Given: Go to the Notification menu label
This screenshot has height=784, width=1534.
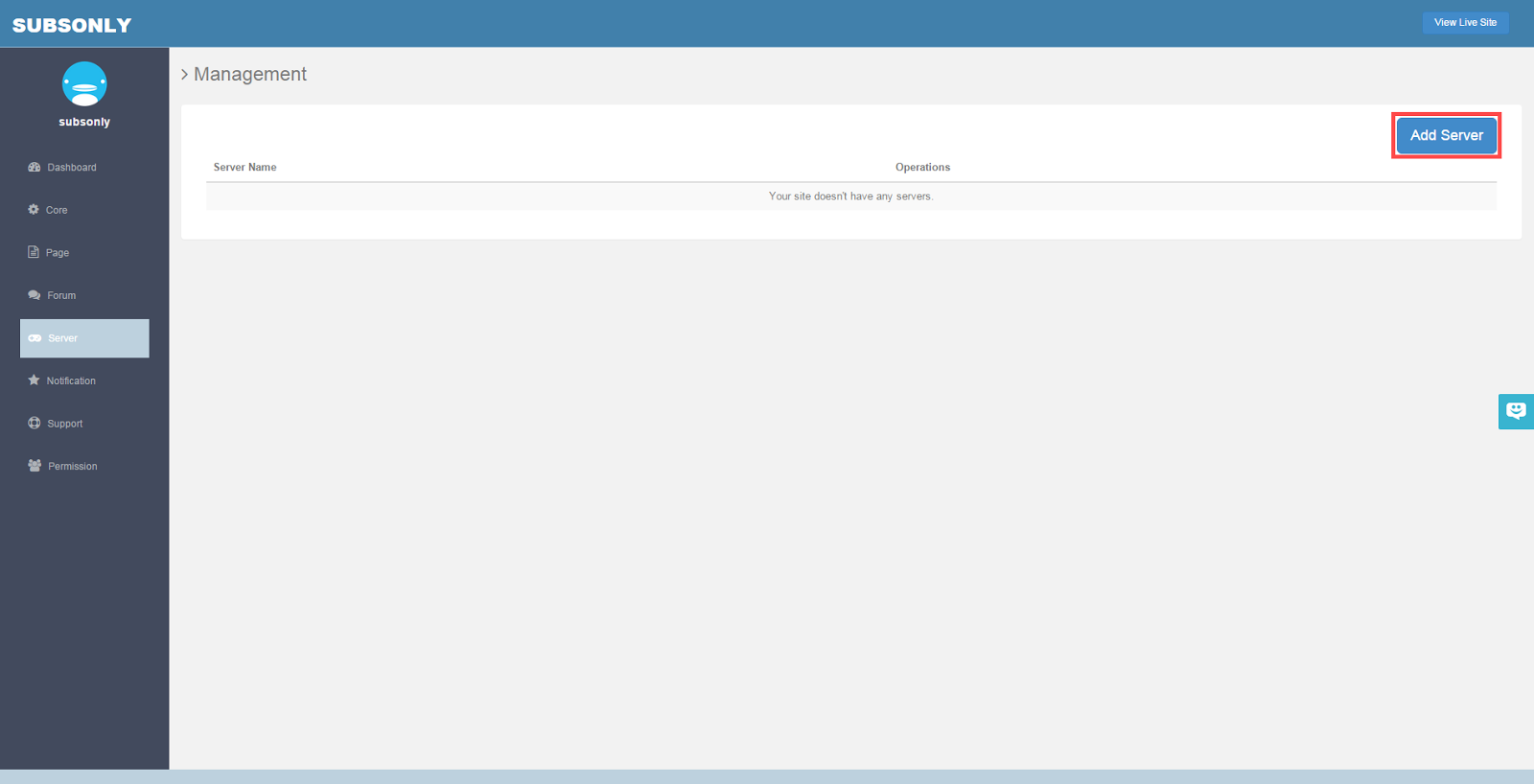Looking at the screenshot, I should 71,381.
